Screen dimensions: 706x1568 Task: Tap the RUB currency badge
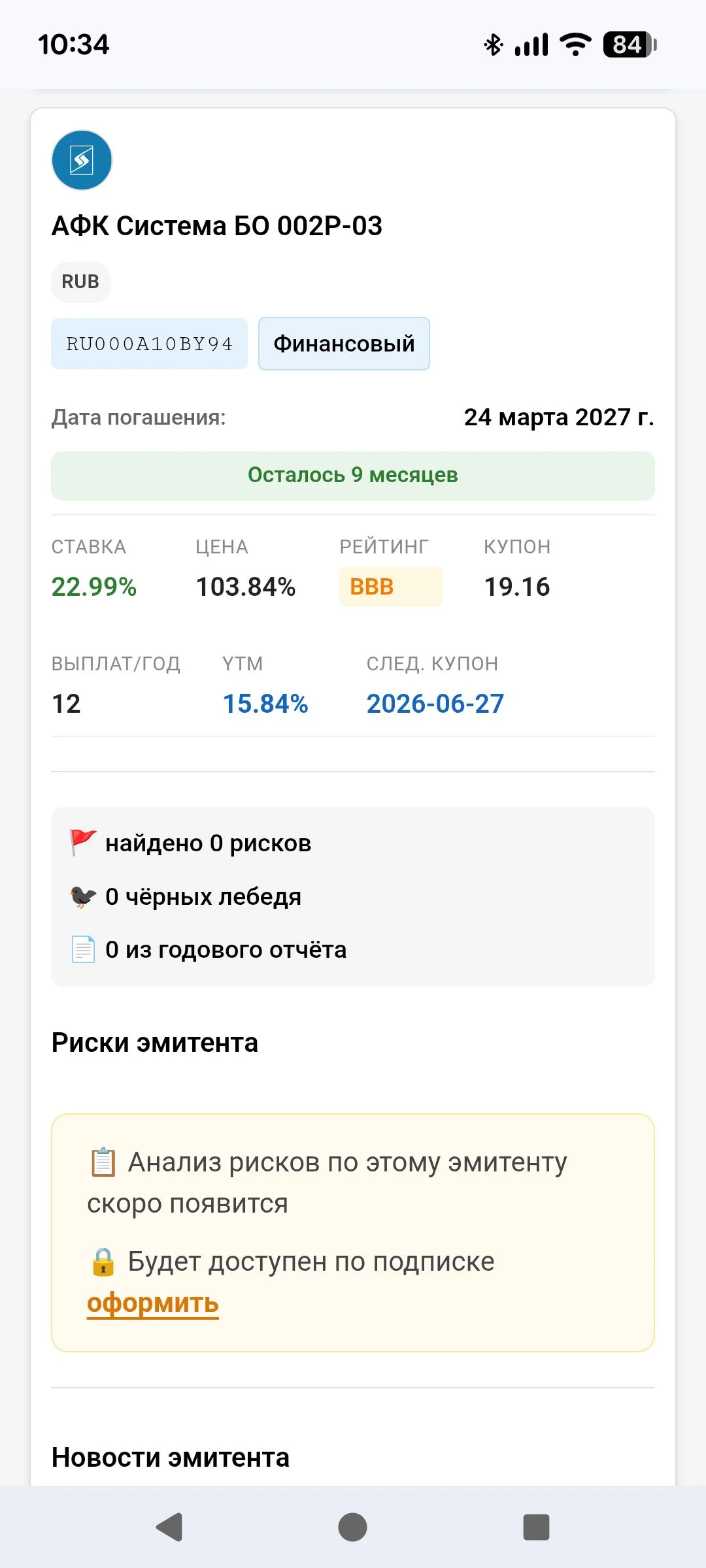[80, 282]
